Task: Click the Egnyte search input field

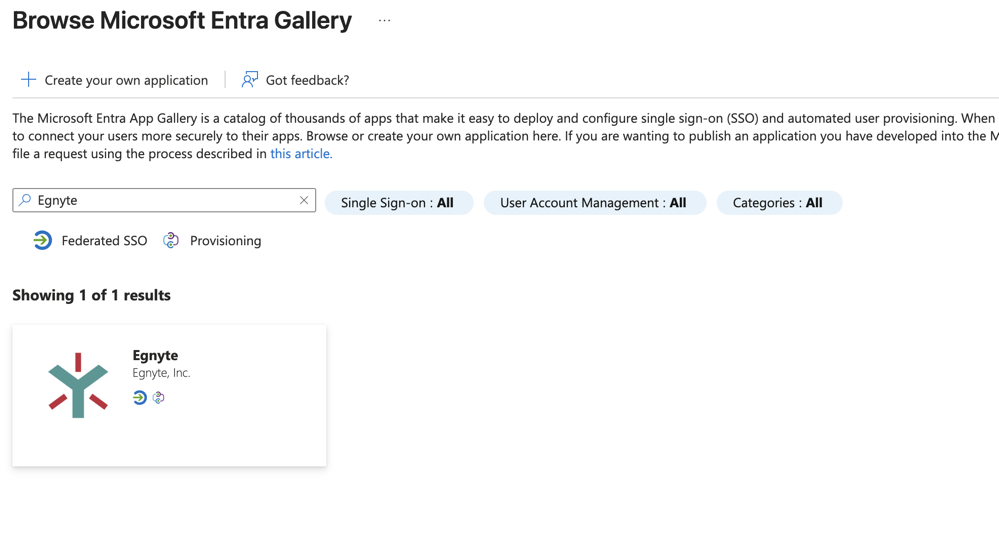Action: [164, 200]
